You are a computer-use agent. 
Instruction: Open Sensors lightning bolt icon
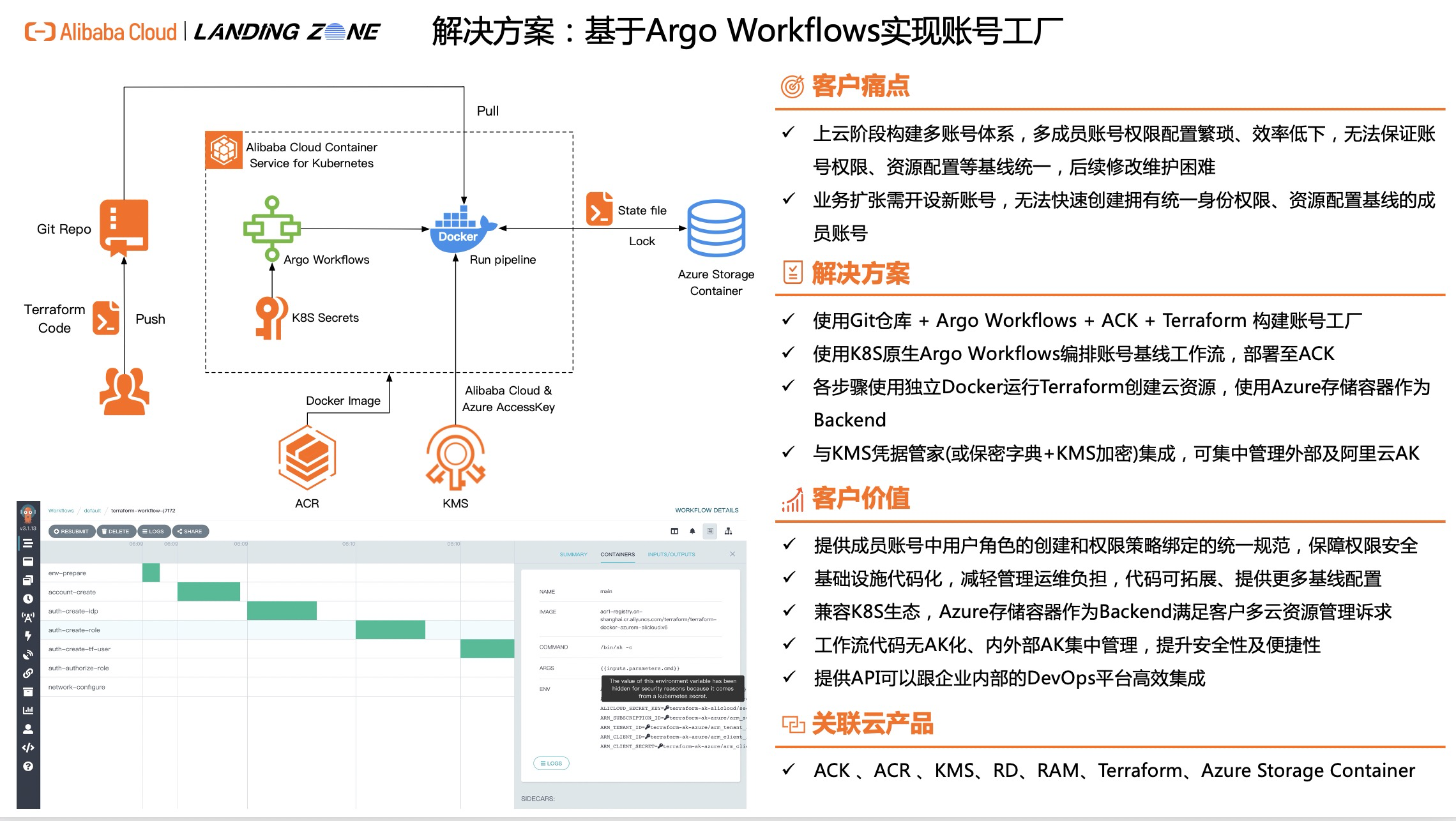click(x=28, y=636)
